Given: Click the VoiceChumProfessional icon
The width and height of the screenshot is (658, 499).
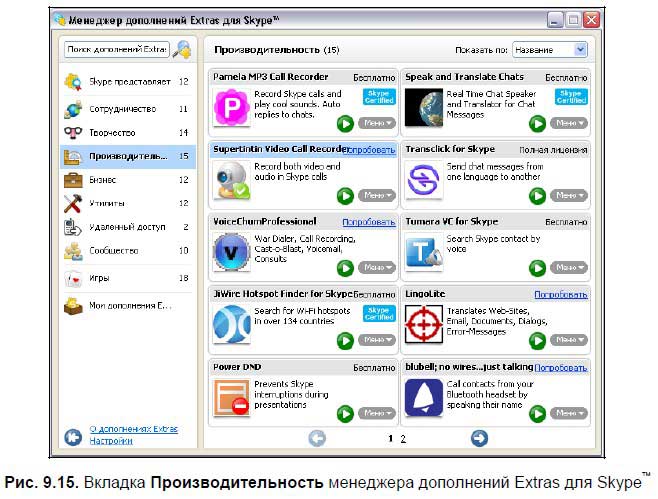Looking at the screenshot, I should 232,252.
